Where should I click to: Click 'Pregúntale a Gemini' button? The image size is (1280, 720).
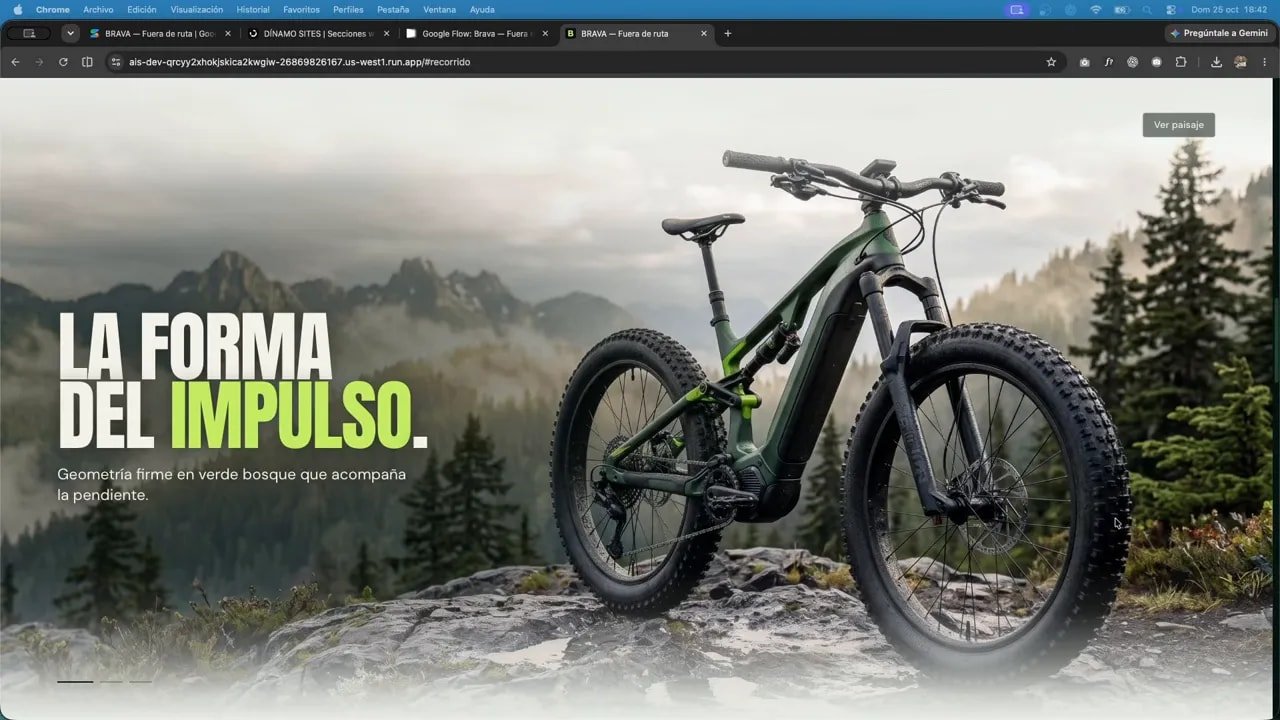coord(1219,33)
